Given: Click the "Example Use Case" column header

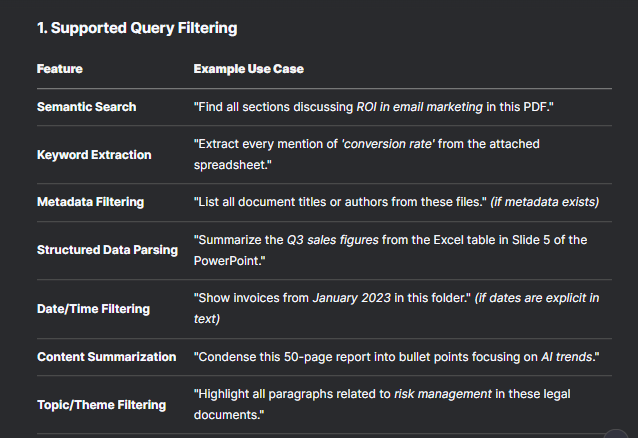Looking at the screenshot, I should 249,69.
